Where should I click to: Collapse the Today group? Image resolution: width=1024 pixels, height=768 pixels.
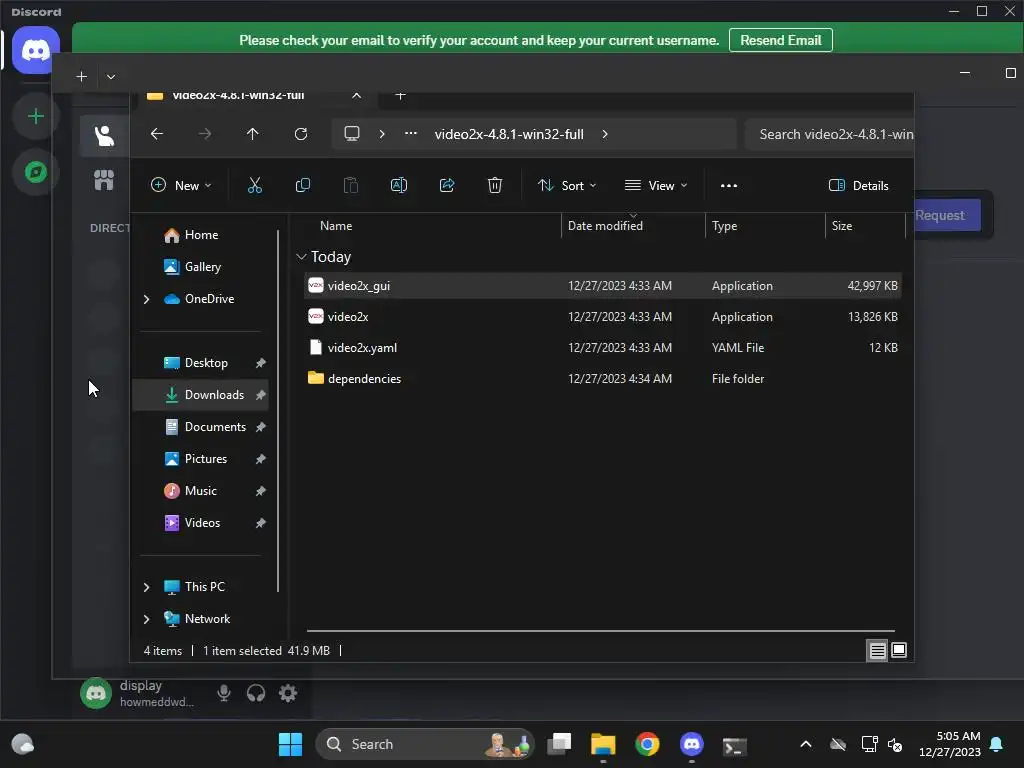click(301, 257)
